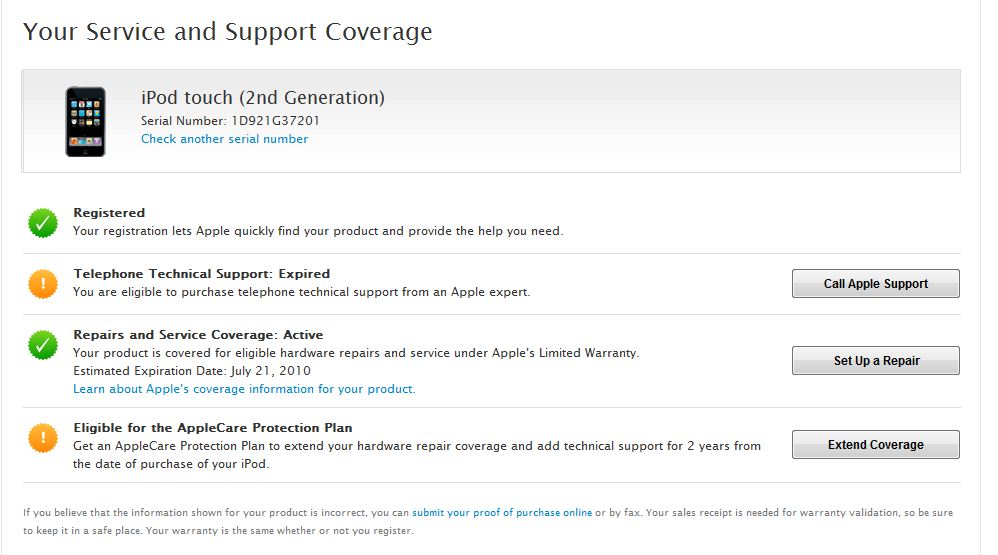998x555 pixels.
Task: Click the green checkmark beside Registered
Action: 43,223
